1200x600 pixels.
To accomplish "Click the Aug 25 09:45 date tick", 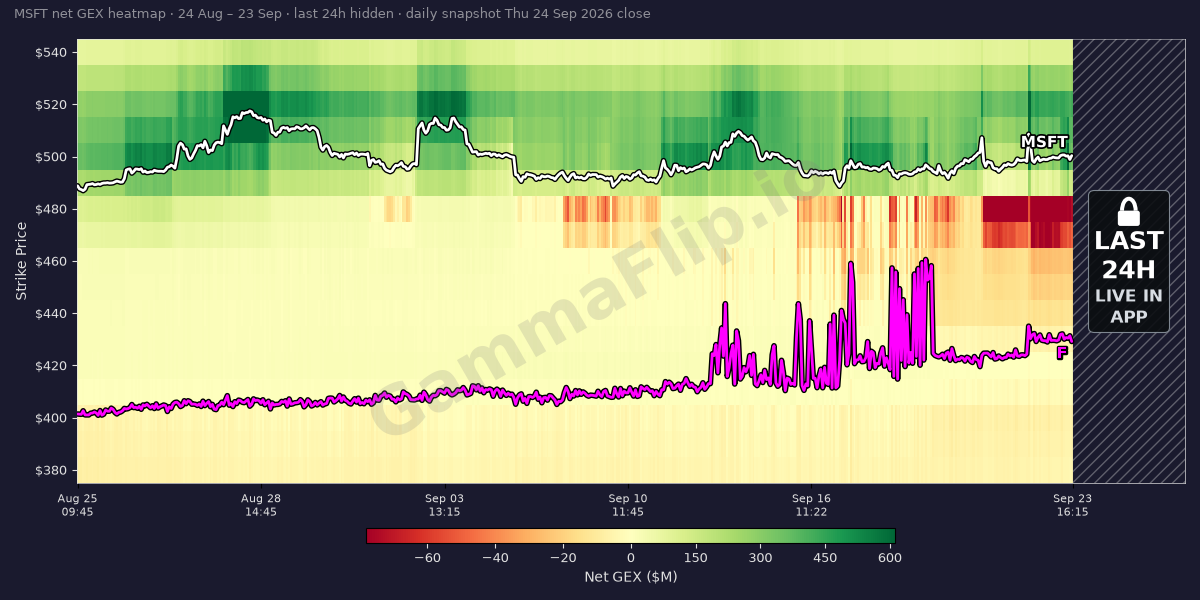I will tap(77, 505).
